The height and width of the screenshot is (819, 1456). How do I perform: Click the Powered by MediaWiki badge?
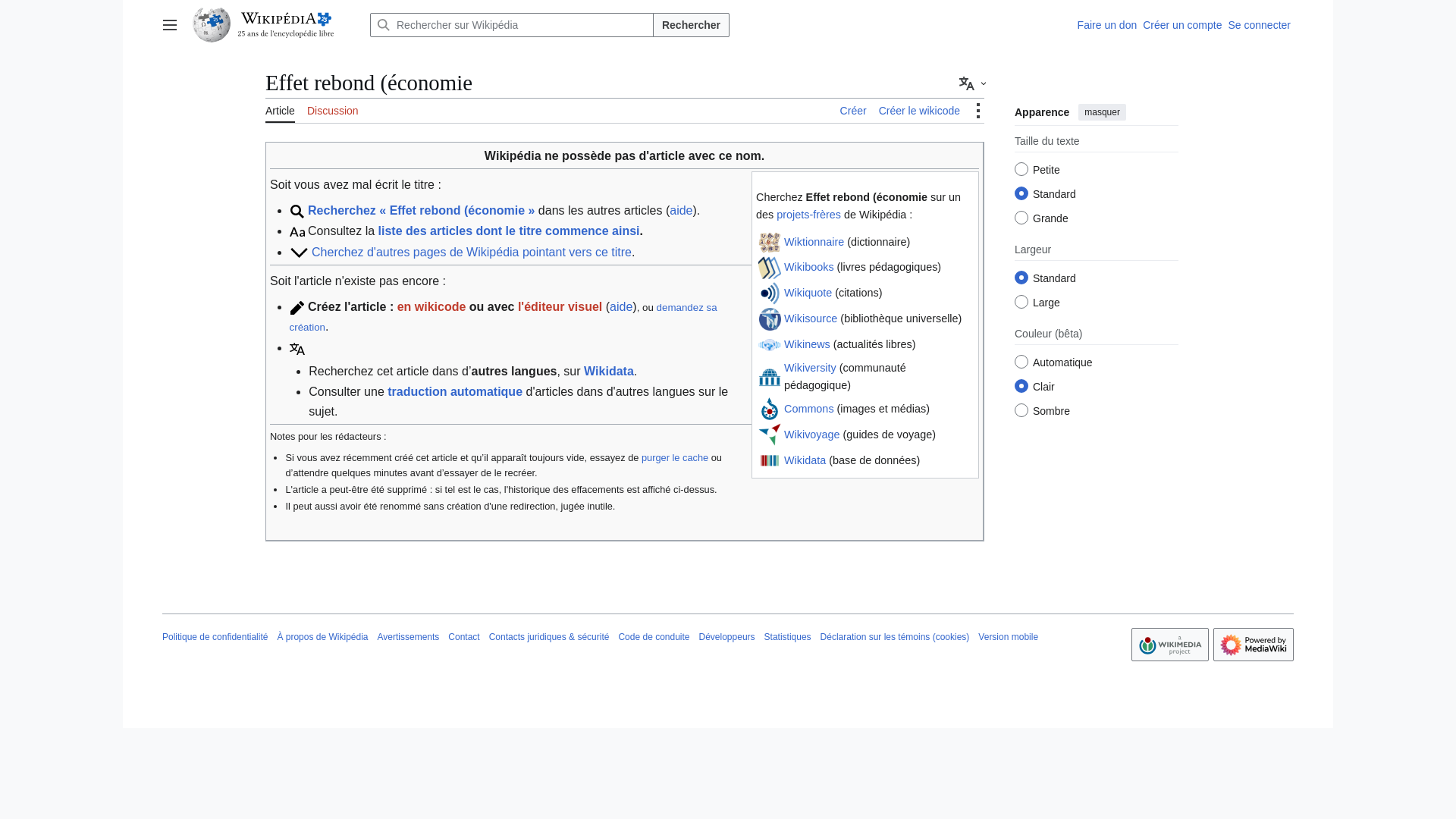(1254, 645)
